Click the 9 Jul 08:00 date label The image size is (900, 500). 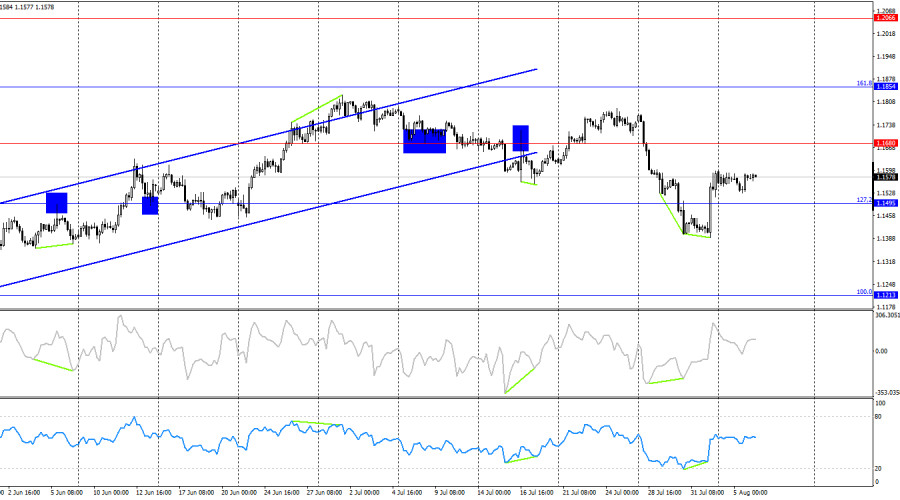[449, 493]
